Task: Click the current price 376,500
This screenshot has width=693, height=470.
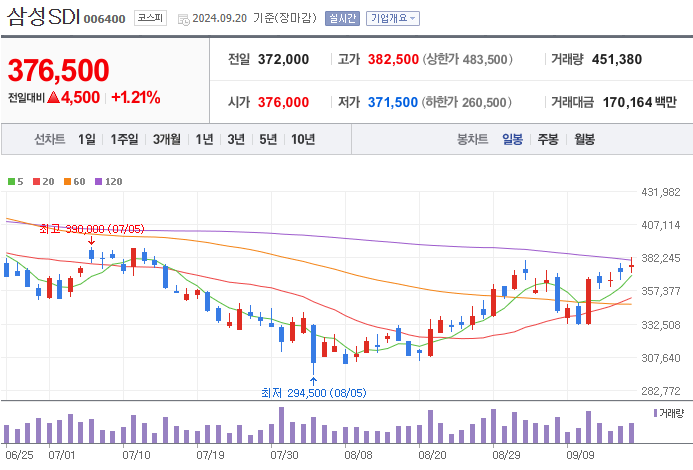Action: (58, 70)
